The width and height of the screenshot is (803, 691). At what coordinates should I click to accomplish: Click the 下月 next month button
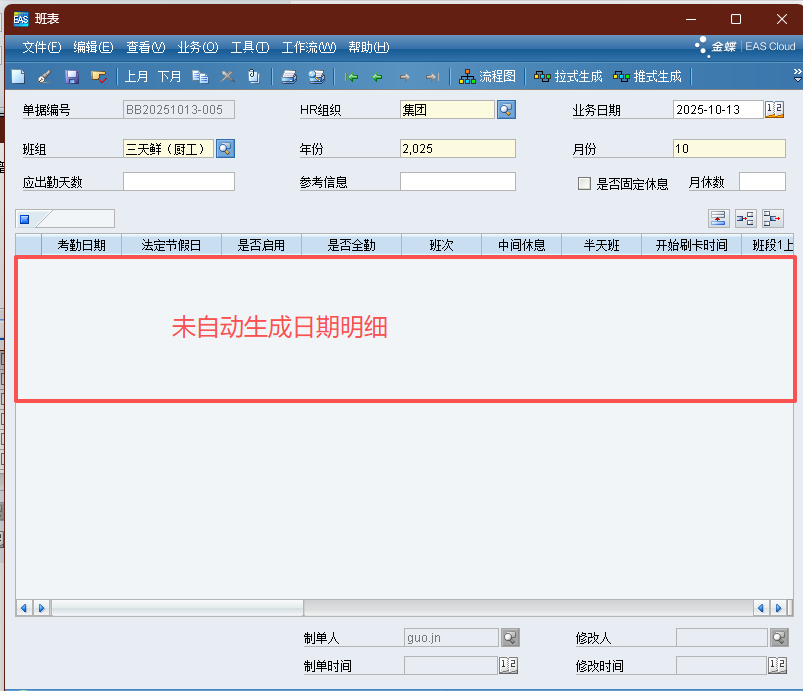click(169, 76)
